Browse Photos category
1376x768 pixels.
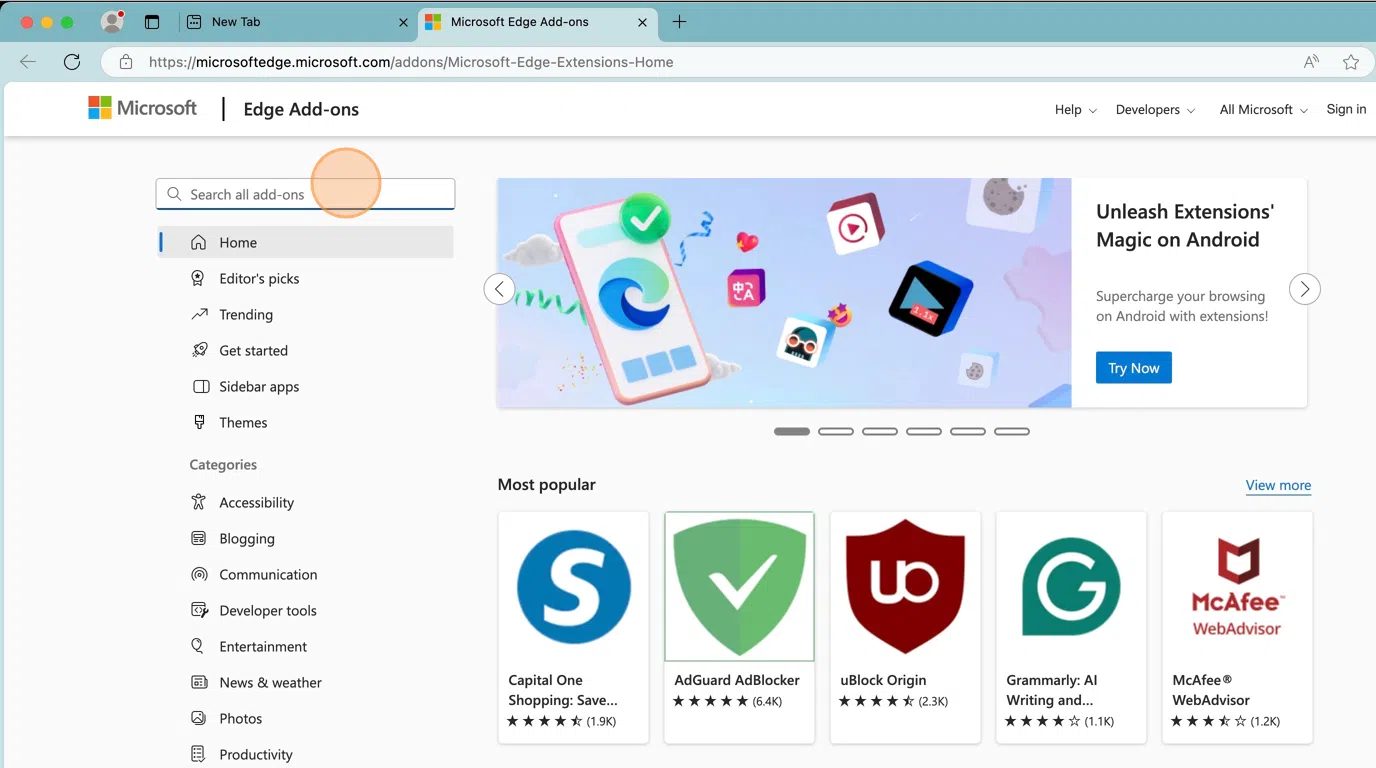click(306, 718)
